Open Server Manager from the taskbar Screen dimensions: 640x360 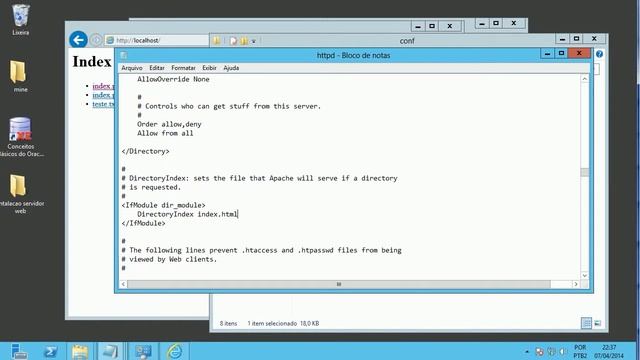(x=19, y=351)
